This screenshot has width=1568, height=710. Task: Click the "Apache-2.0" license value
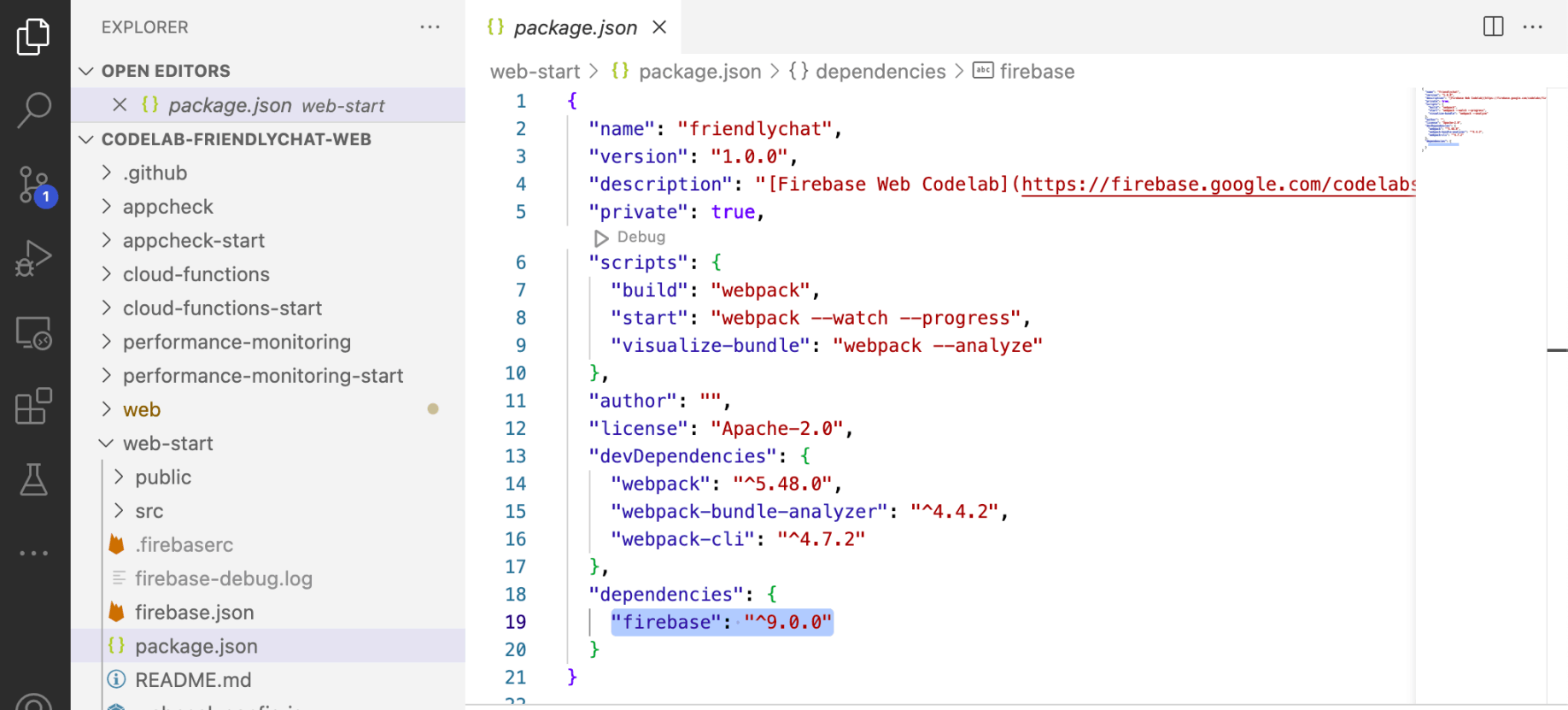pyautogui.click(x=776, y=428)
